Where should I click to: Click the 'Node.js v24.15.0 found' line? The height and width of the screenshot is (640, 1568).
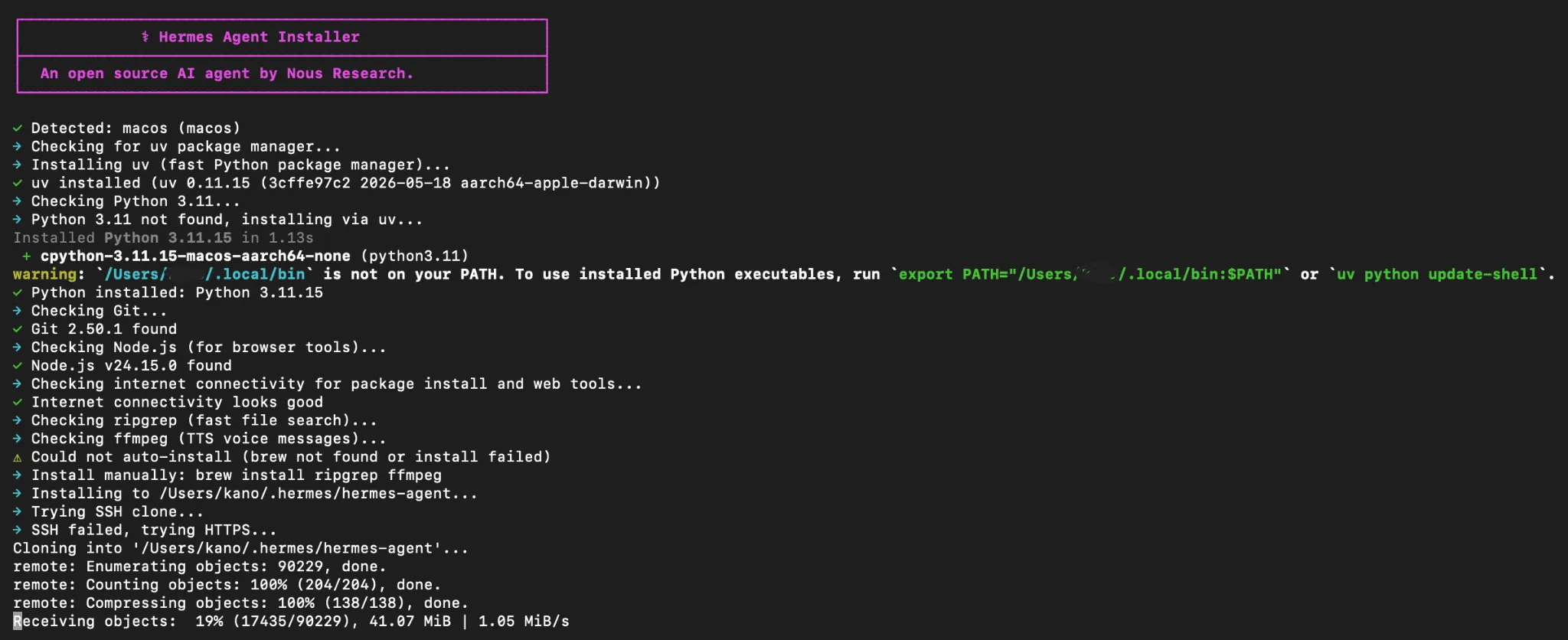point(122,366)
